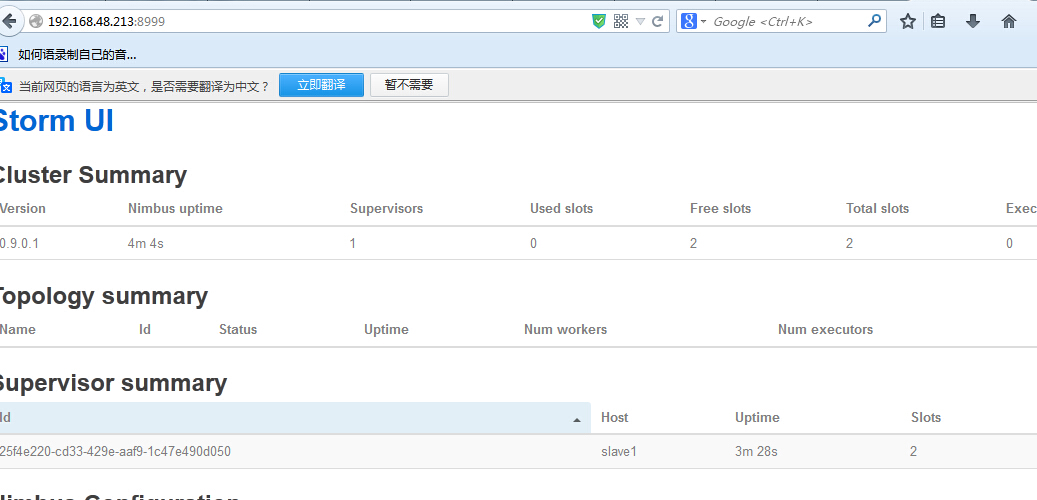This screenshot has height=500, width=1037.
Task: Click the translate bar icon
Action: point(5,85)
